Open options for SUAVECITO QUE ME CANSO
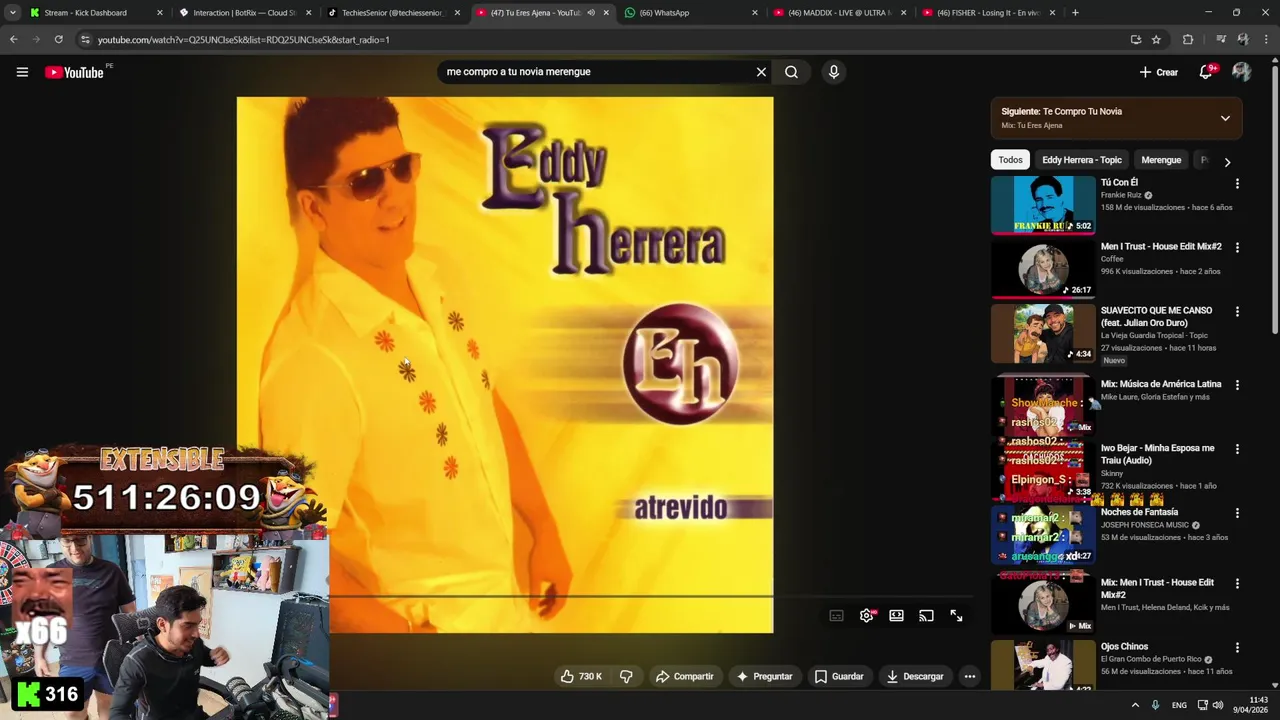 tap(1237, 311)
